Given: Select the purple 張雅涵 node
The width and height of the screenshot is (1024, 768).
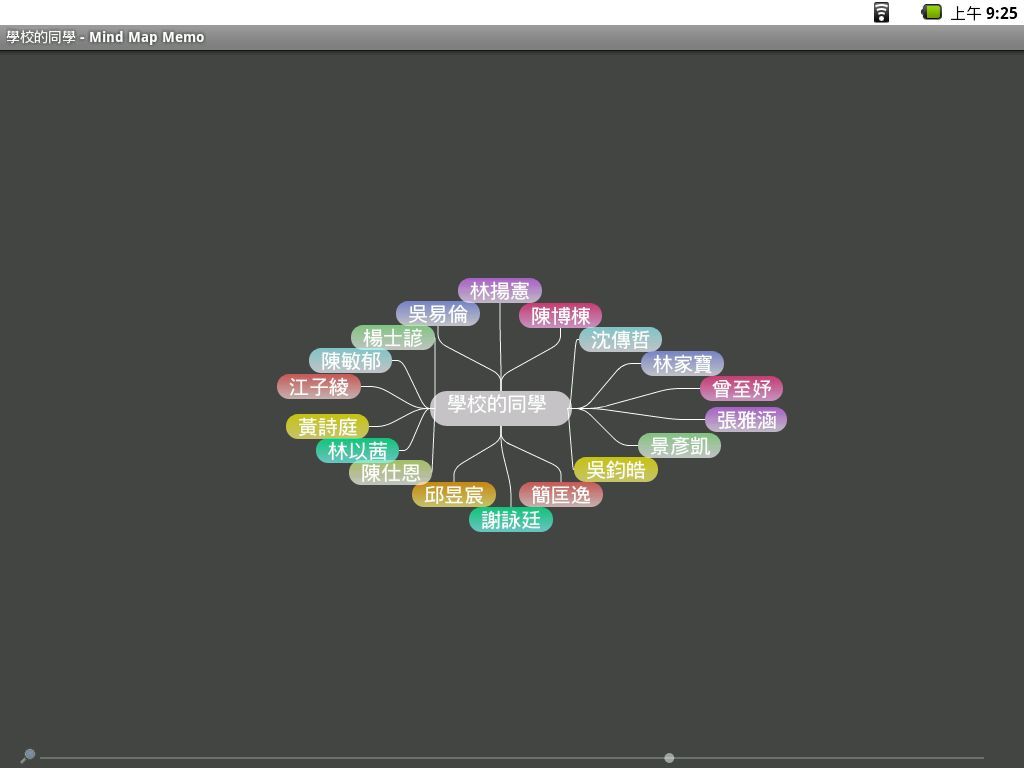Looking at the screenshot, I should [746, 420].
